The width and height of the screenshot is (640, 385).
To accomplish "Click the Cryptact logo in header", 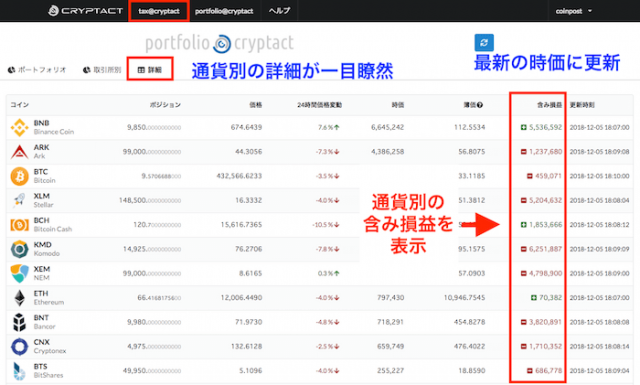I will pyautogui.click(x=85, y=11).
